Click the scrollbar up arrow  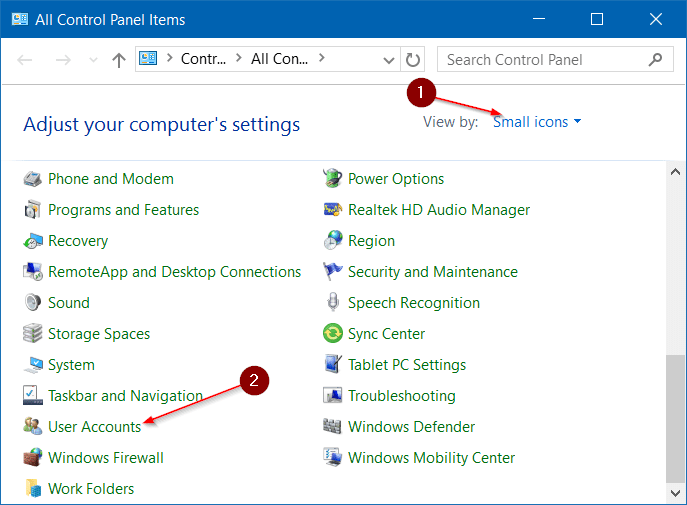(675, 172)
